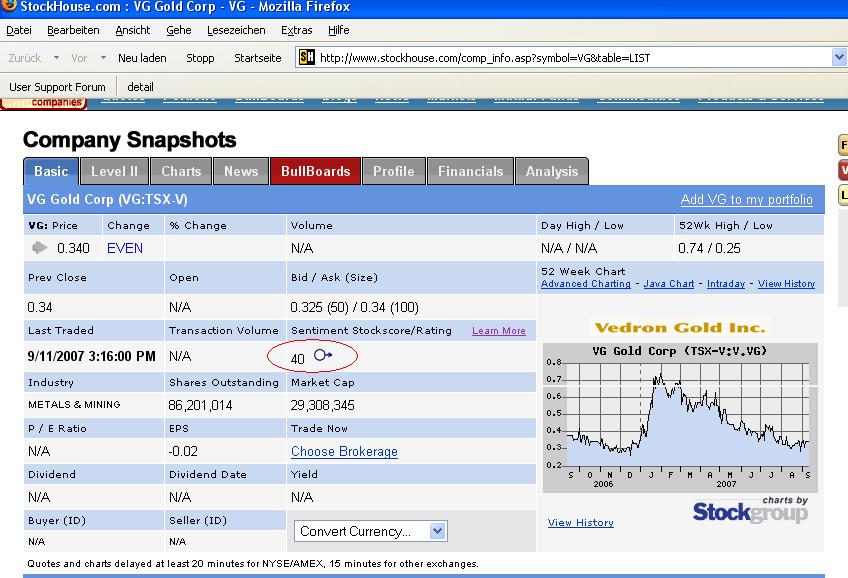The width and height of the screenshot is (848, 578).
Task: Open the Advanced Charting link
Action: point(585,284)
